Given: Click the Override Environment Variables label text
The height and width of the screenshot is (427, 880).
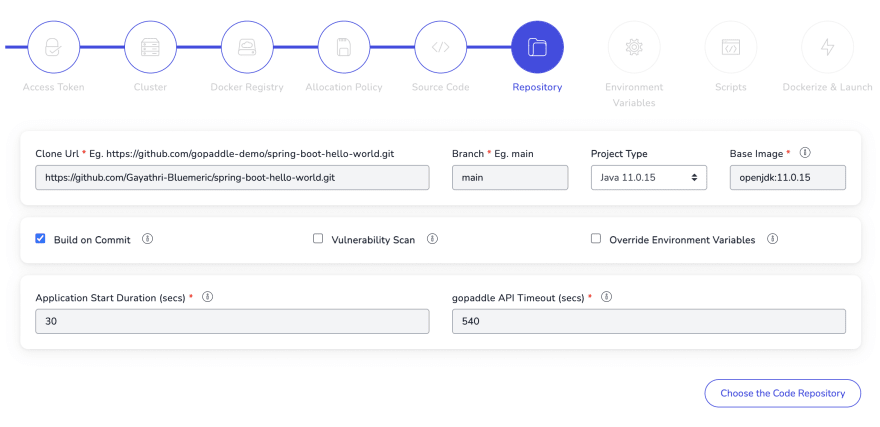Looking at the screenshot, I should tap(682, 240).
